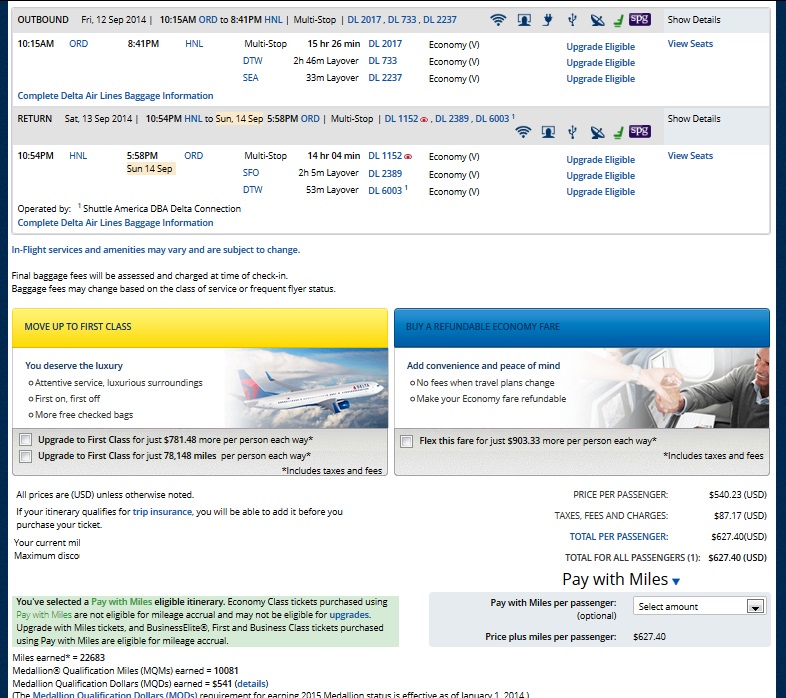Click the power outlet icon on outbound flight
Image resolution: width=786 pixels, height=698 pixels.
(x=548, y=20)
